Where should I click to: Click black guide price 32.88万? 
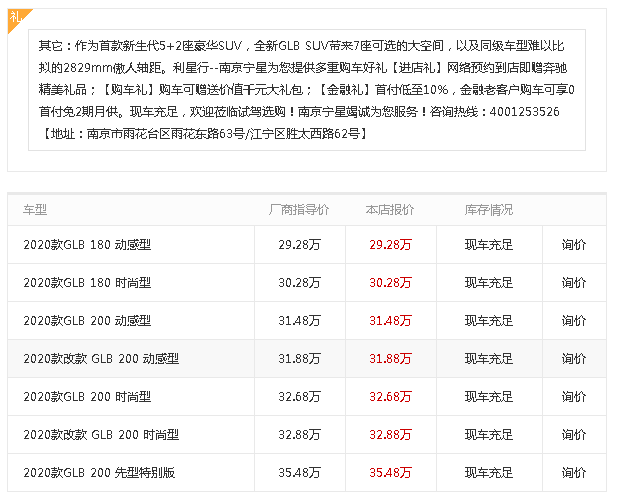click(299, 434)
